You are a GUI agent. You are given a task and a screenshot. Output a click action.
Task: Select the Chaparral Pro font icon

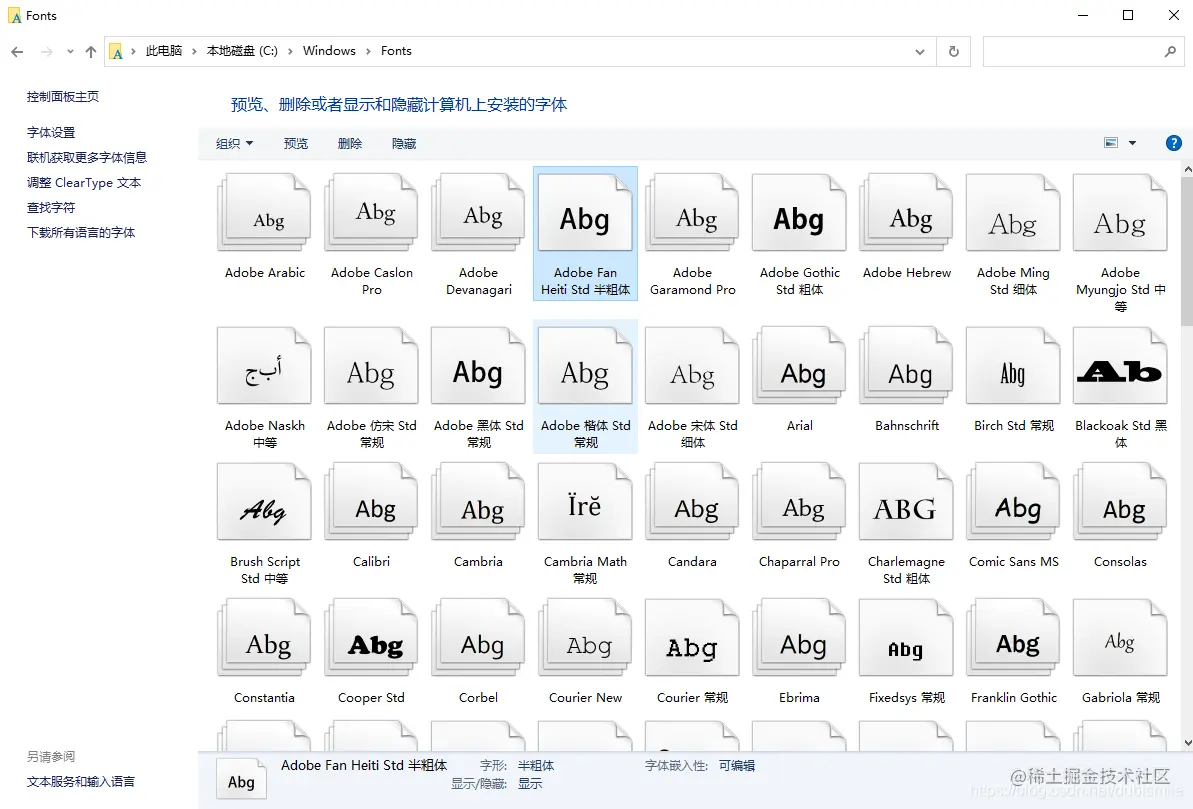click(x=799, y=502)
